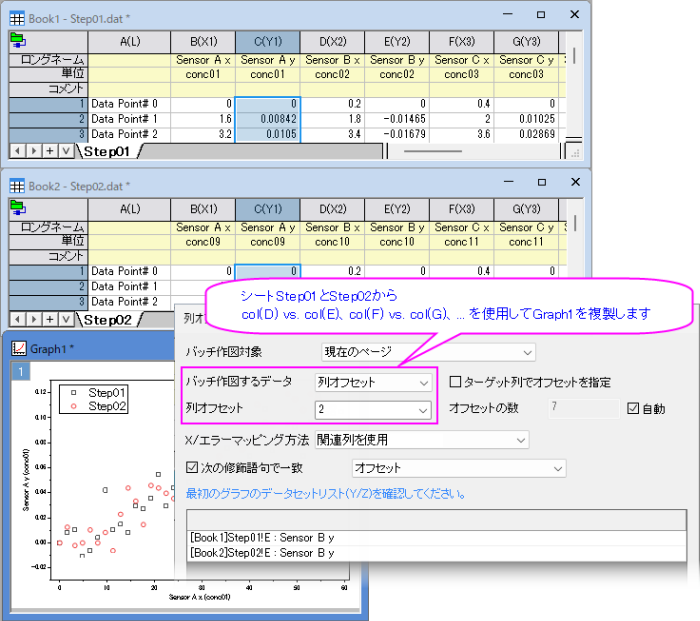Image resolution: width=700 pixels, height=621 pixels.
Task: Open the バッチ作図するデータ dropdown
Action: (x=373, y=383)
